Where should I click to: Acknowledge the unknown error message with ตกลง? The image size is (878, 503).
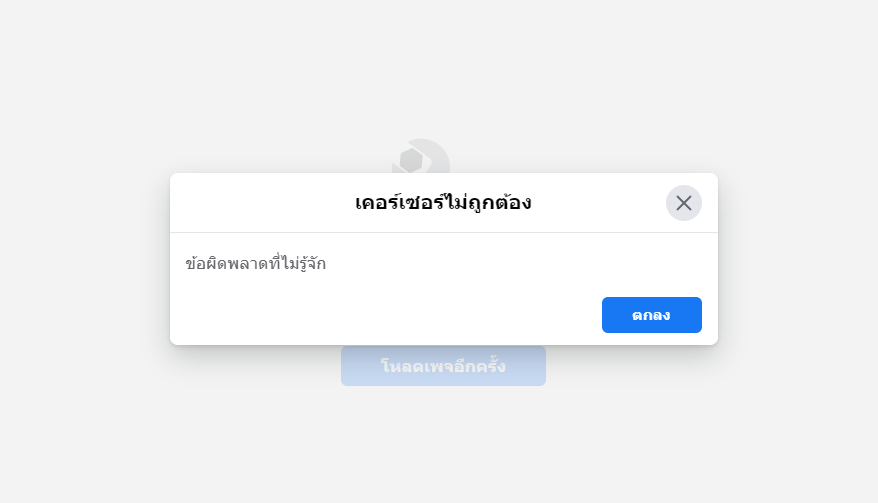click(x=651, y=315)
